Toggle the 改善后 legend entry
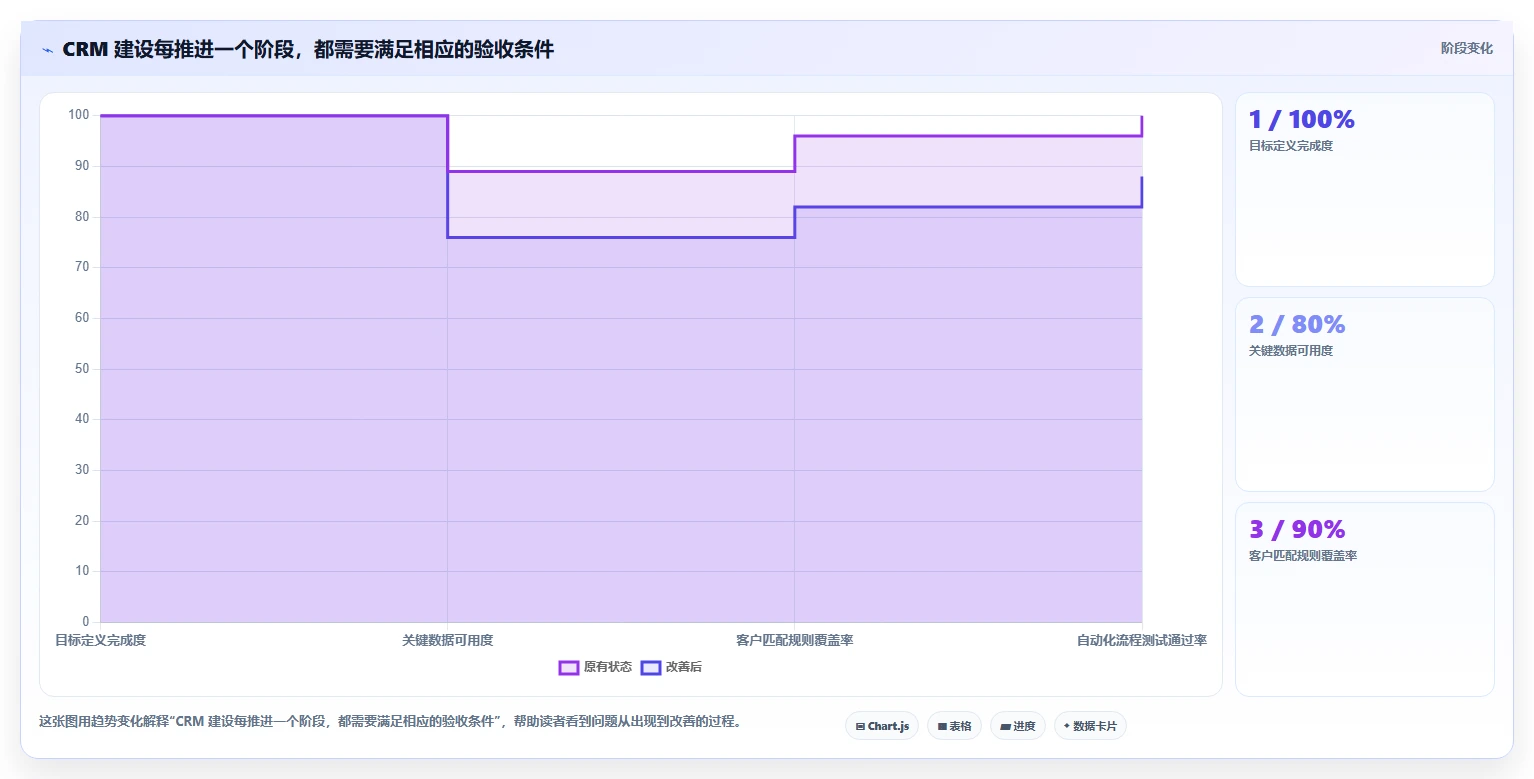 pyautogui.click(x=671, y=667)
